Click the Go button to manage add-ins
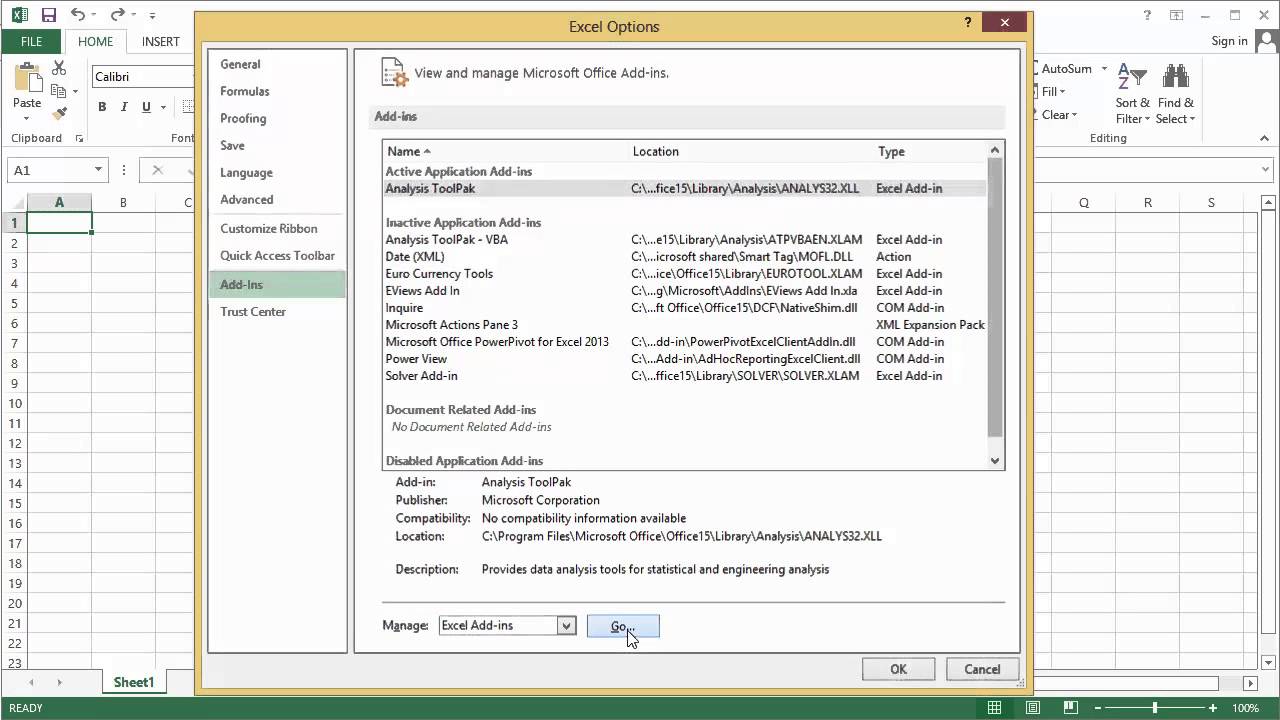The height and width of the screenshot is (720, 1280). pos(622,625)
